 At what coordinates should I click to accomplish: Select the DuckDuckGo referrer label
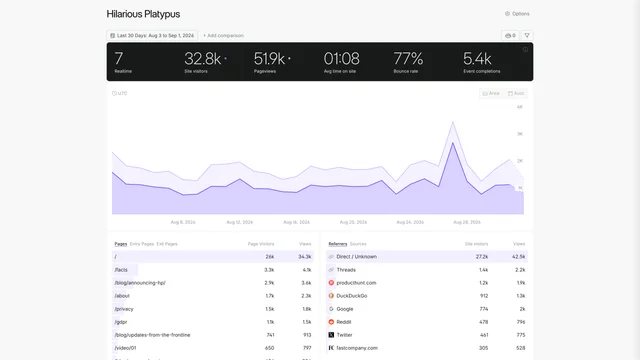(x=351, y=296)
